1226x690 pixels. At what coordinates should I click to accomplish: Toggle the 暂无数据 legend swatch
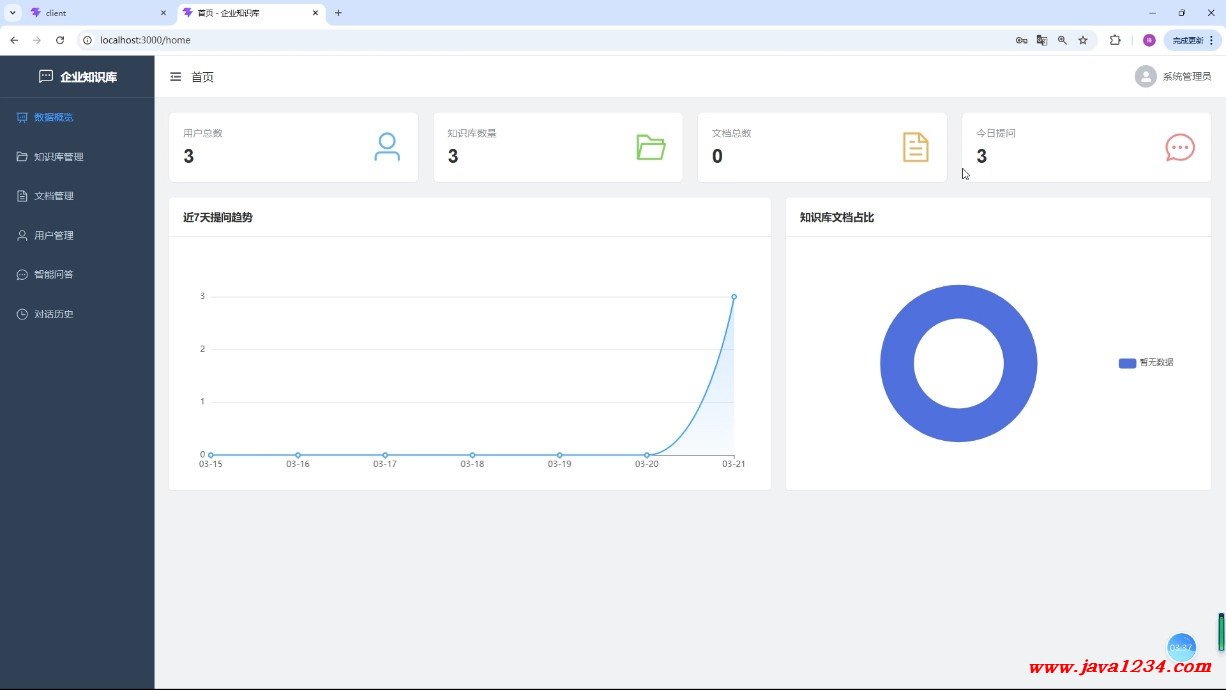[1127, 363]
